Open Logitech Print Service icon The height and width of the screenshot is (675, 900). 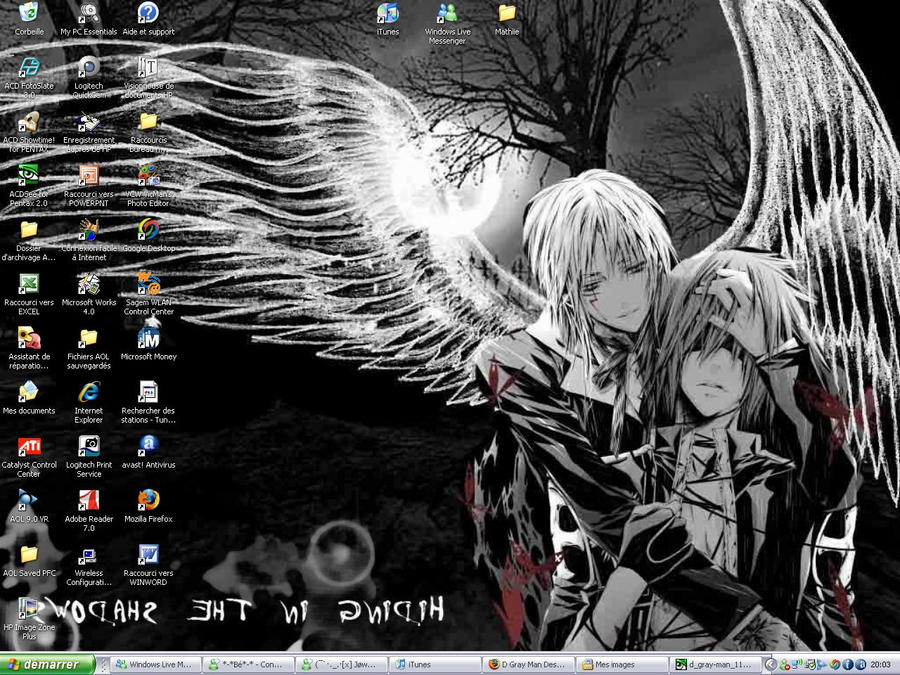[88, 456]
